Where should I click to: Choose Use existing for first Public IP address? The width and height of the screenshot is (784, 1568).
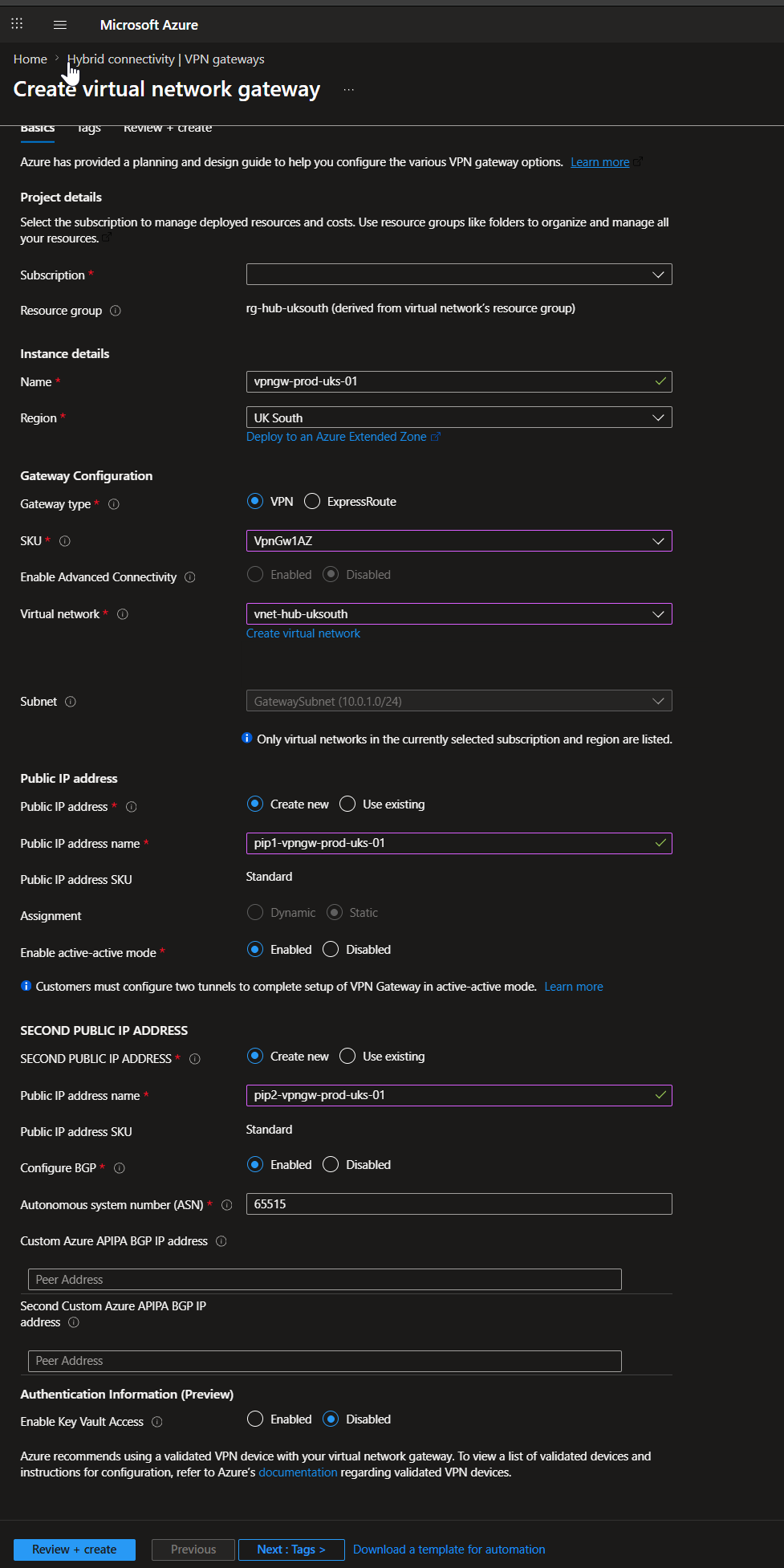(347, 804)
